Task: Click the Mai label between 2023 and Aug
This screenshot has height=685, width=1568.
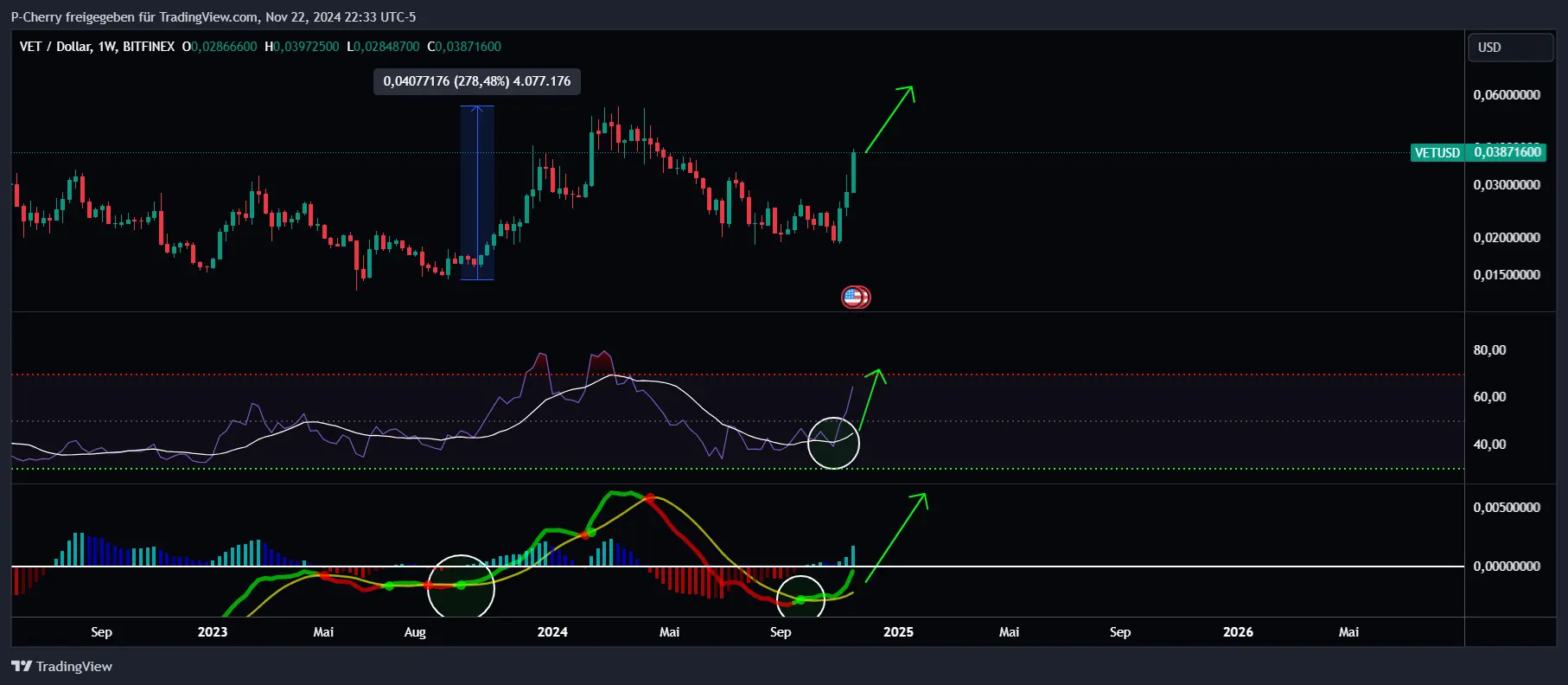Action: click(323, 632)
